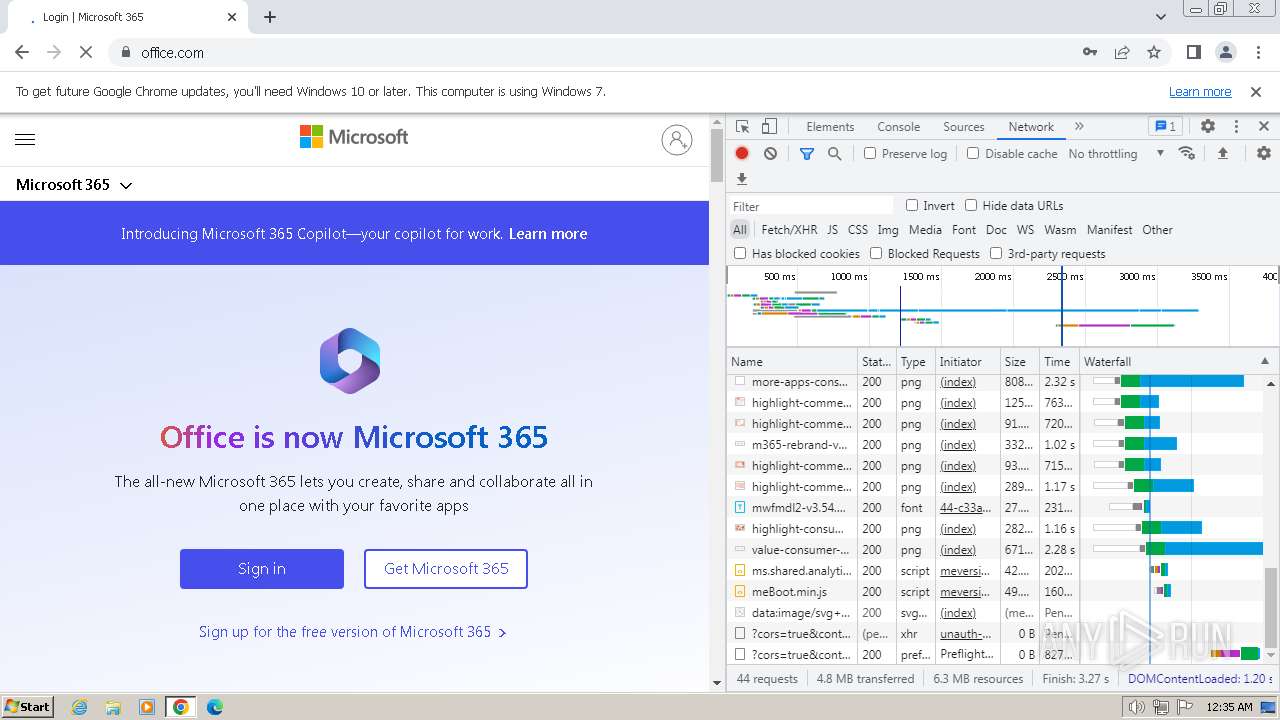Image resolution: width=1280 pixels, height=720 pixels.
Task: Filter requests by Fetch/XHR
Action: coord(789,229)
